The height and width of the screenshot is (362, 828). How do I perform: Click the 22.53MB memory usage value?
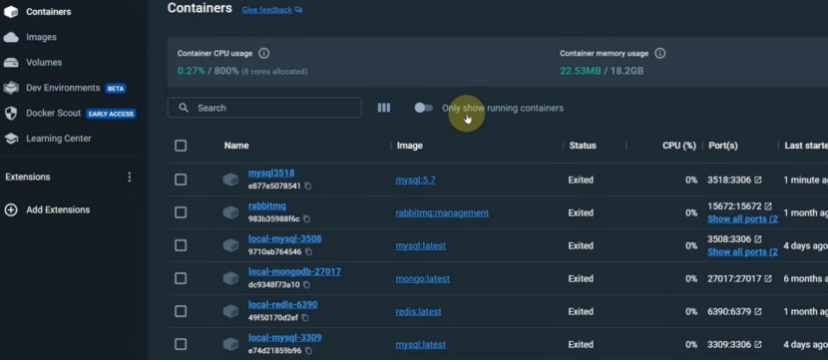[x=580, y=71]
